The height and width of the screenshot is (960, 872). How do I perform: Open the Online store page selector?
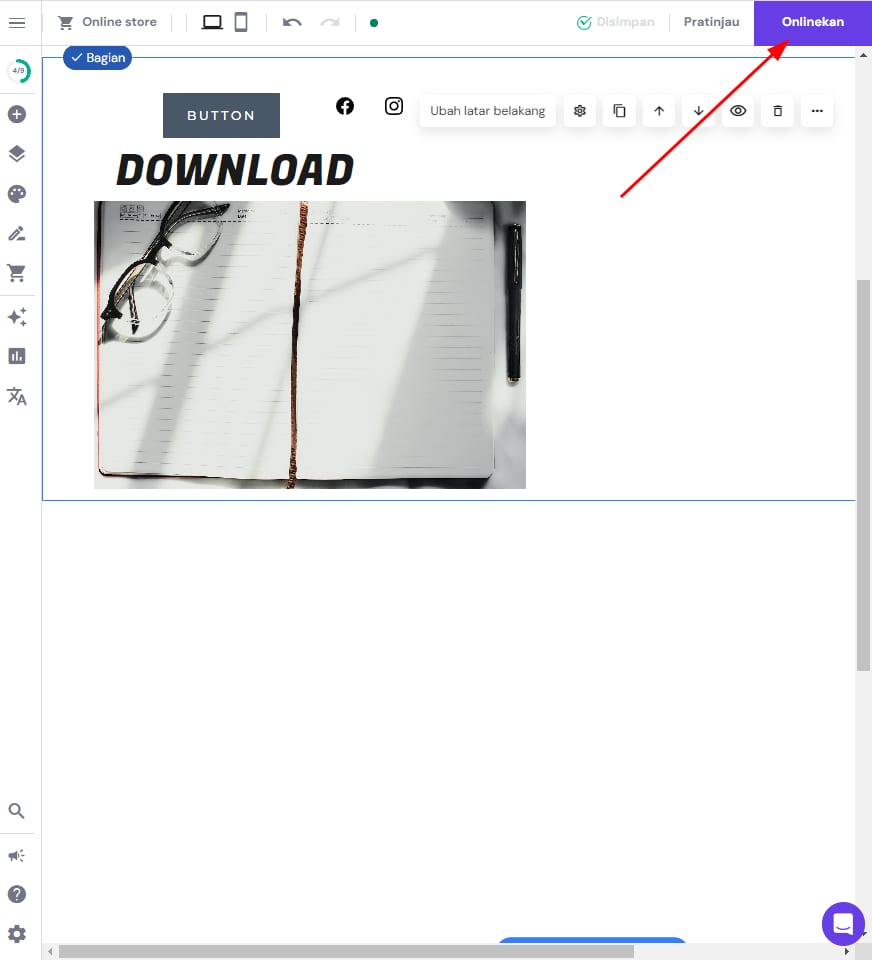point(108,22)
